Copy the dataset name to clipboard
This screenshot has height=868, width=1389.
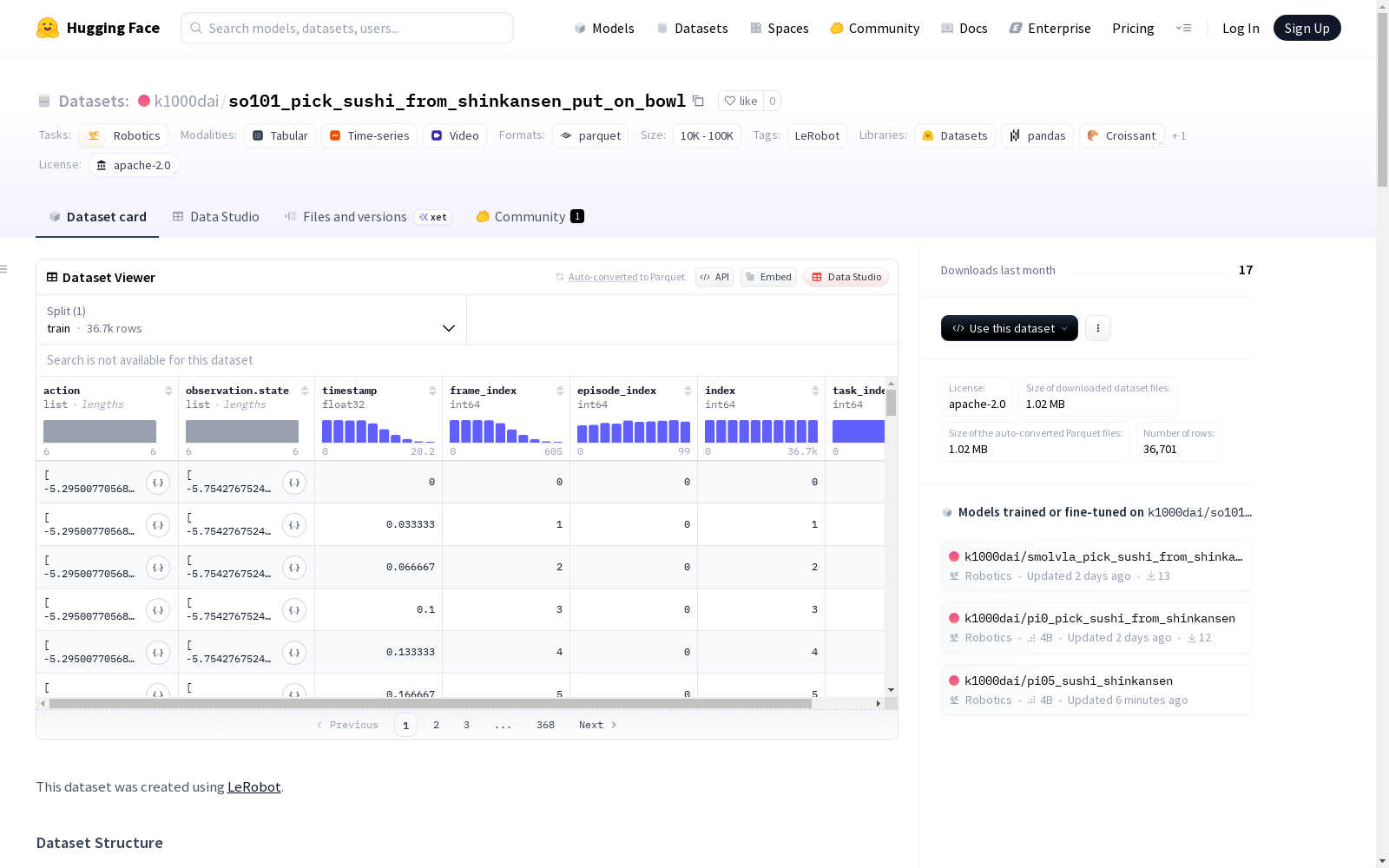point(698,101)
